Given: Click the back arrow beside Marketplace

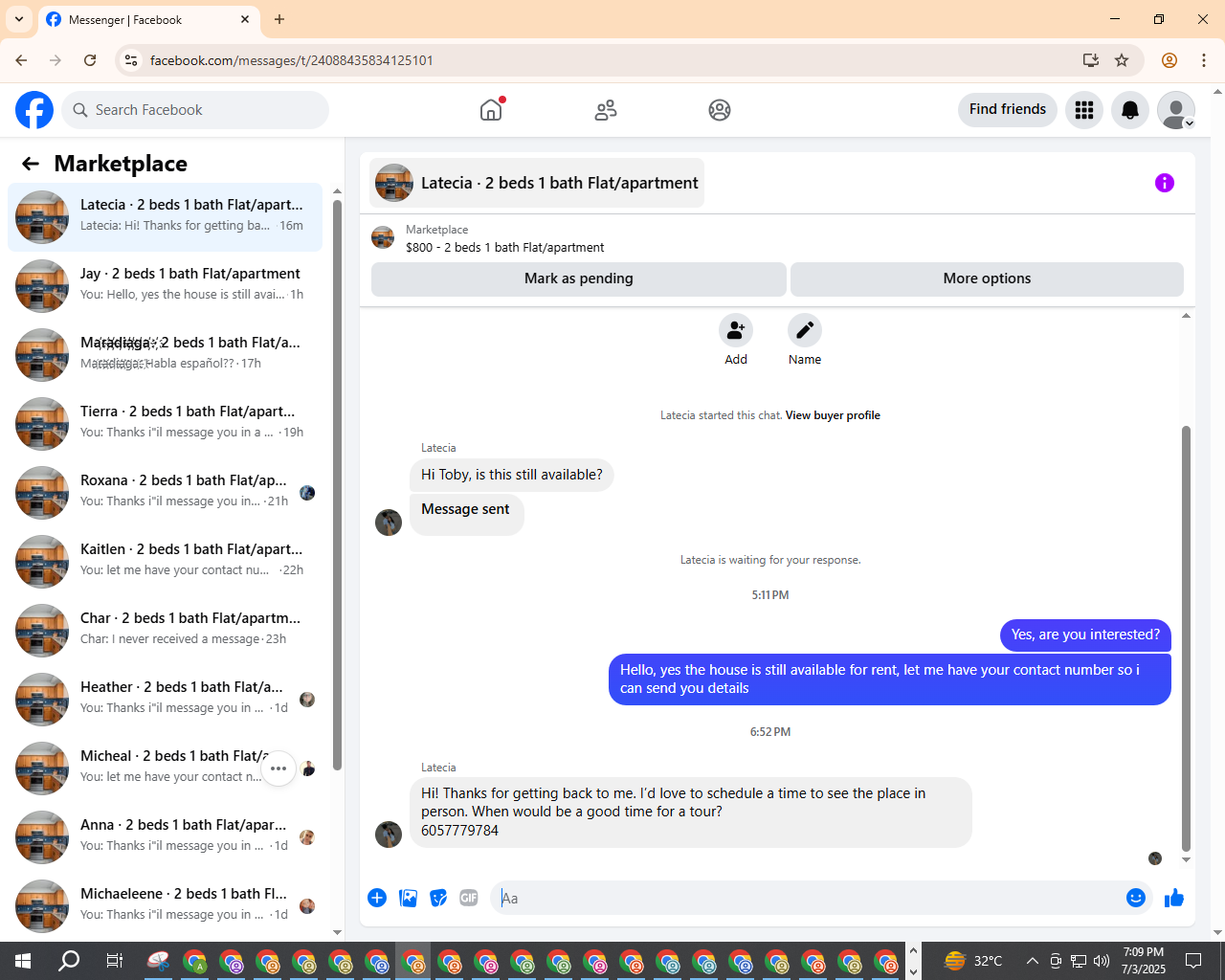Looking at the screenshot, I should [x=31, y=164].
